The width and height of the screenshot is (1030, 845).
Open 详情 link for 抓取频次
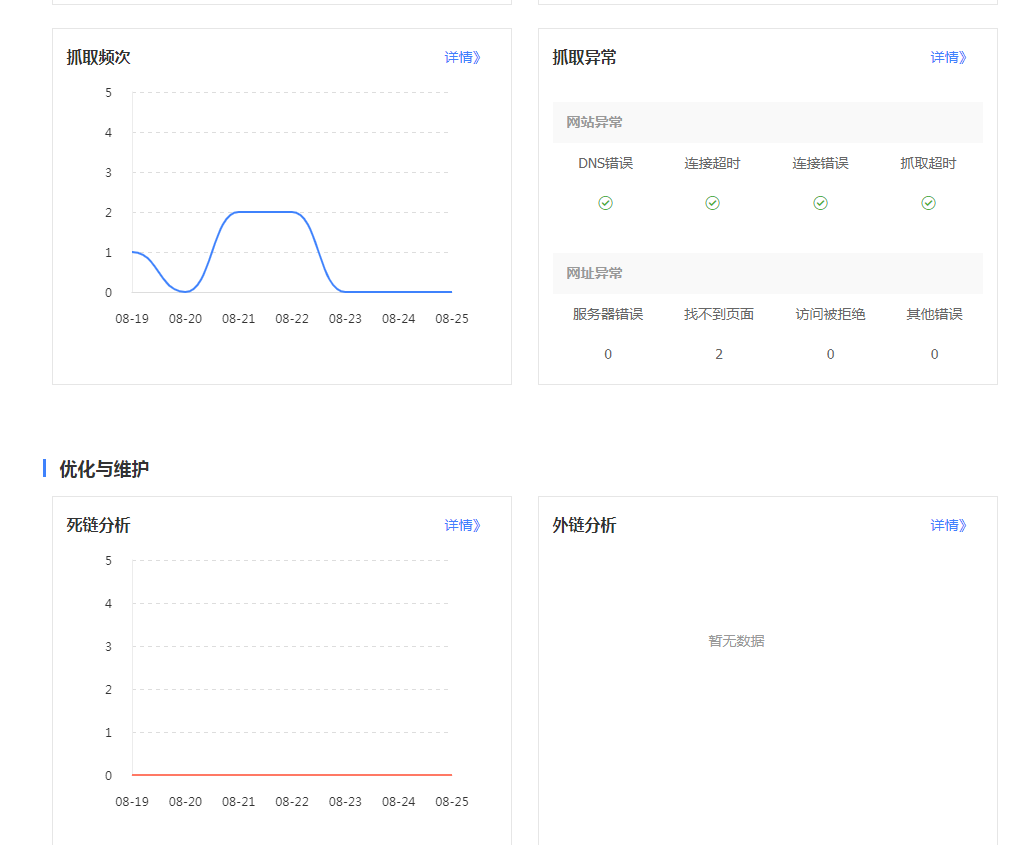click(462, 57)
